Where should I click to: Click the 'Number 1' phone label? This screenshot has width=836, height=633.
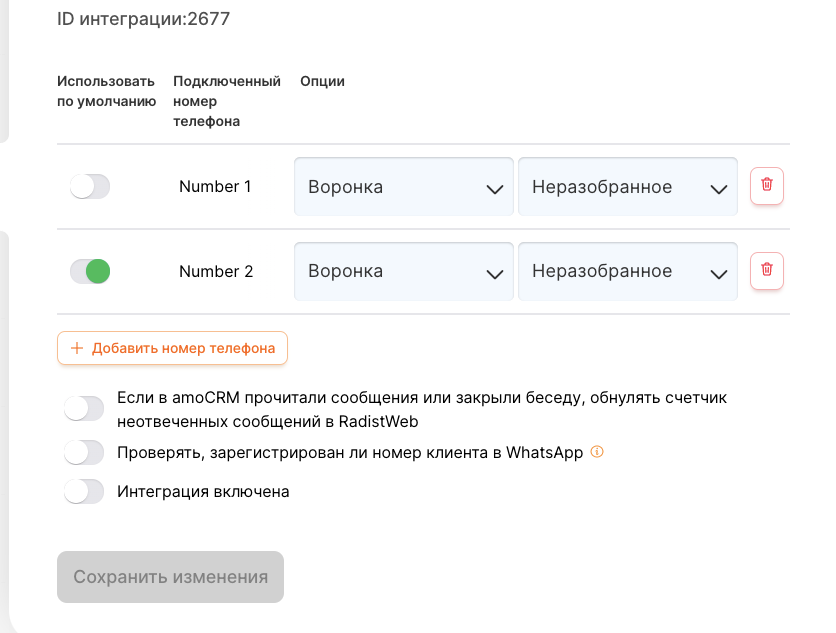[x=216, y=187]
